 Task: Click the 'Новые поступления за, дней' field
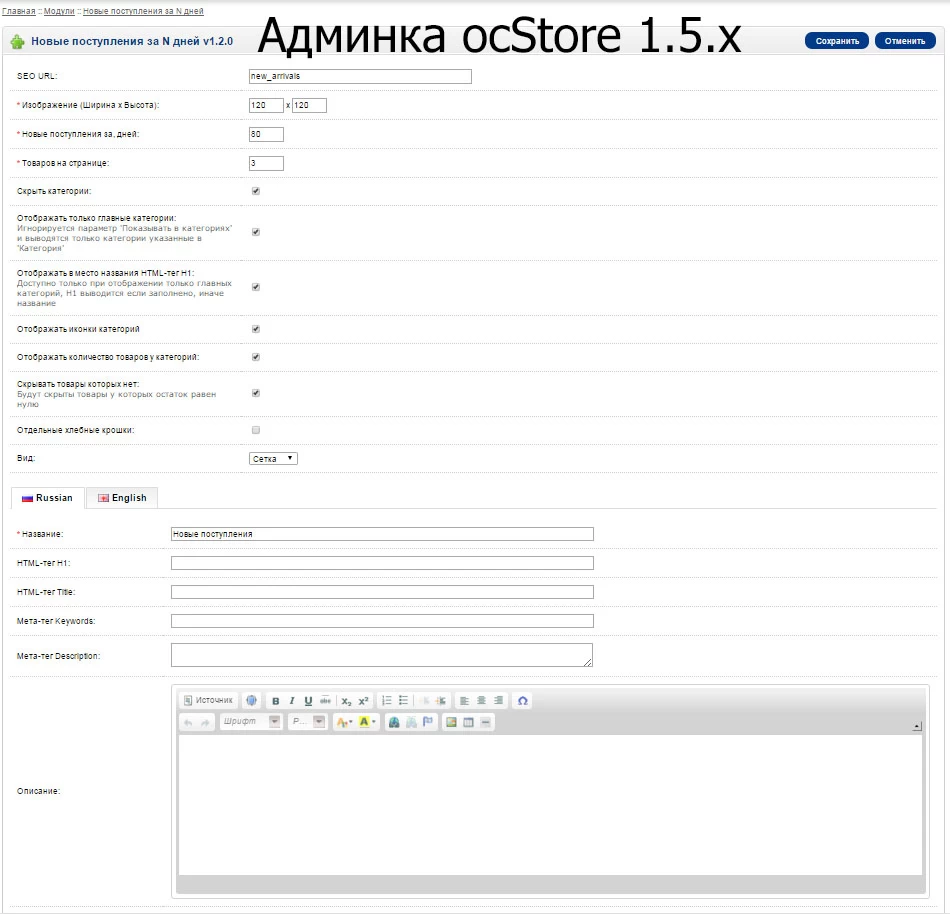click(x=266, y=134)
